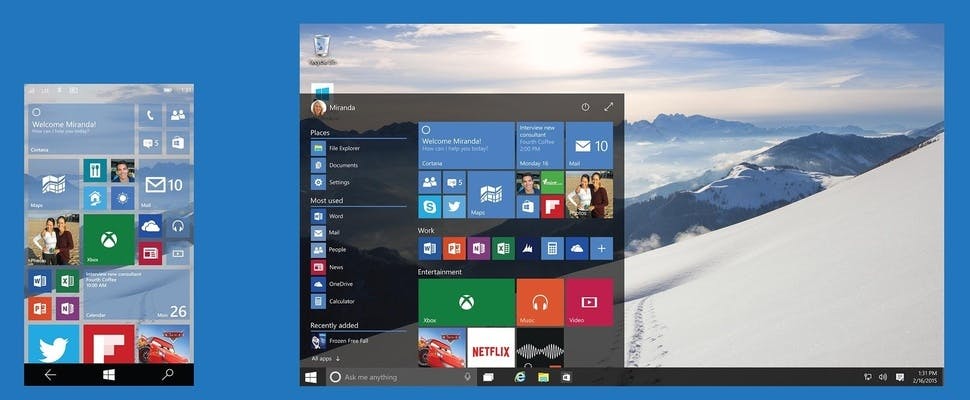This screenshot has height=400, width=970.
Task: Open the Cars game tile under Entertainment
Action: pyautogui.click(x=442, y=348)
